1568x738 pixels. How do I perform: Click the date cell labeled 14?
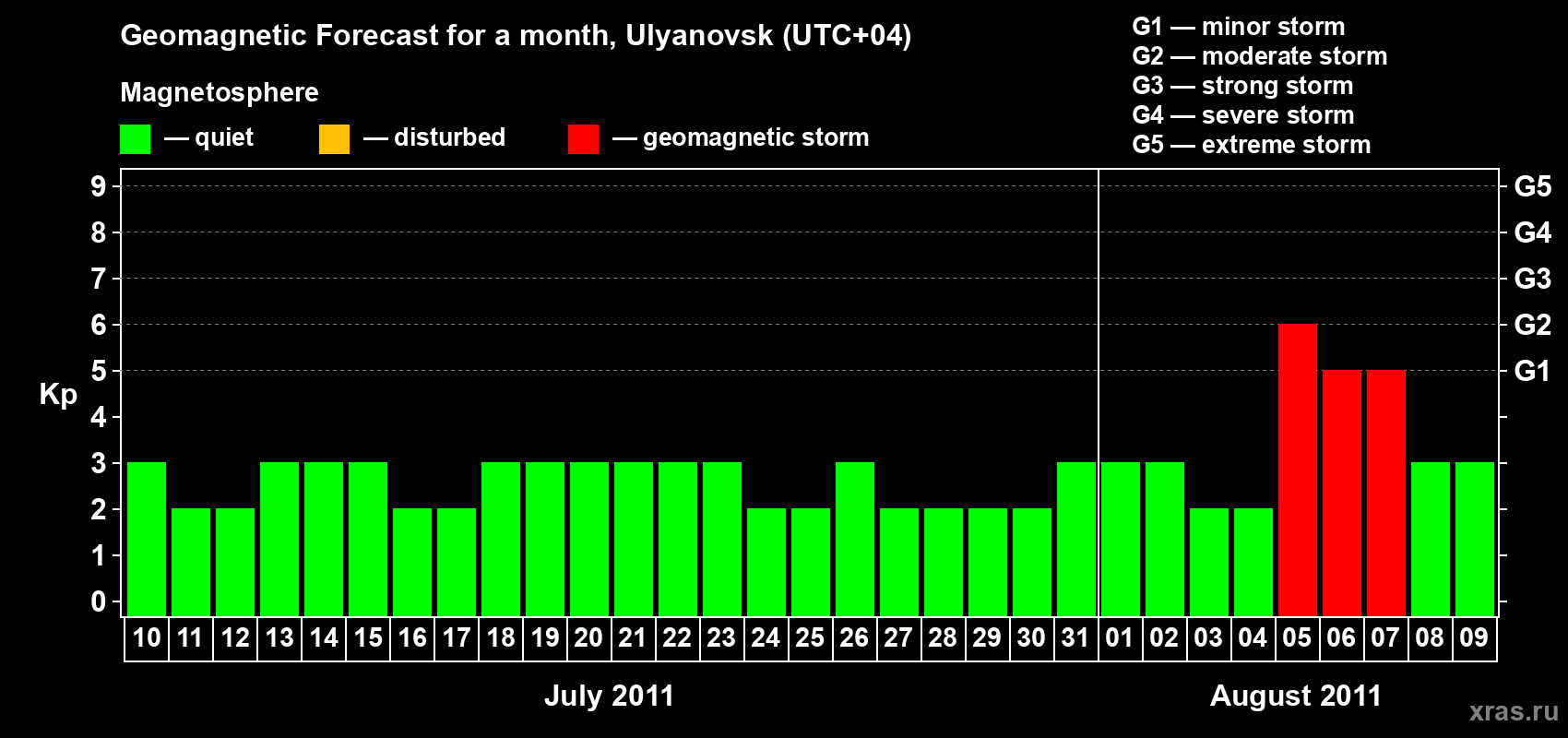tap(324, 638)
